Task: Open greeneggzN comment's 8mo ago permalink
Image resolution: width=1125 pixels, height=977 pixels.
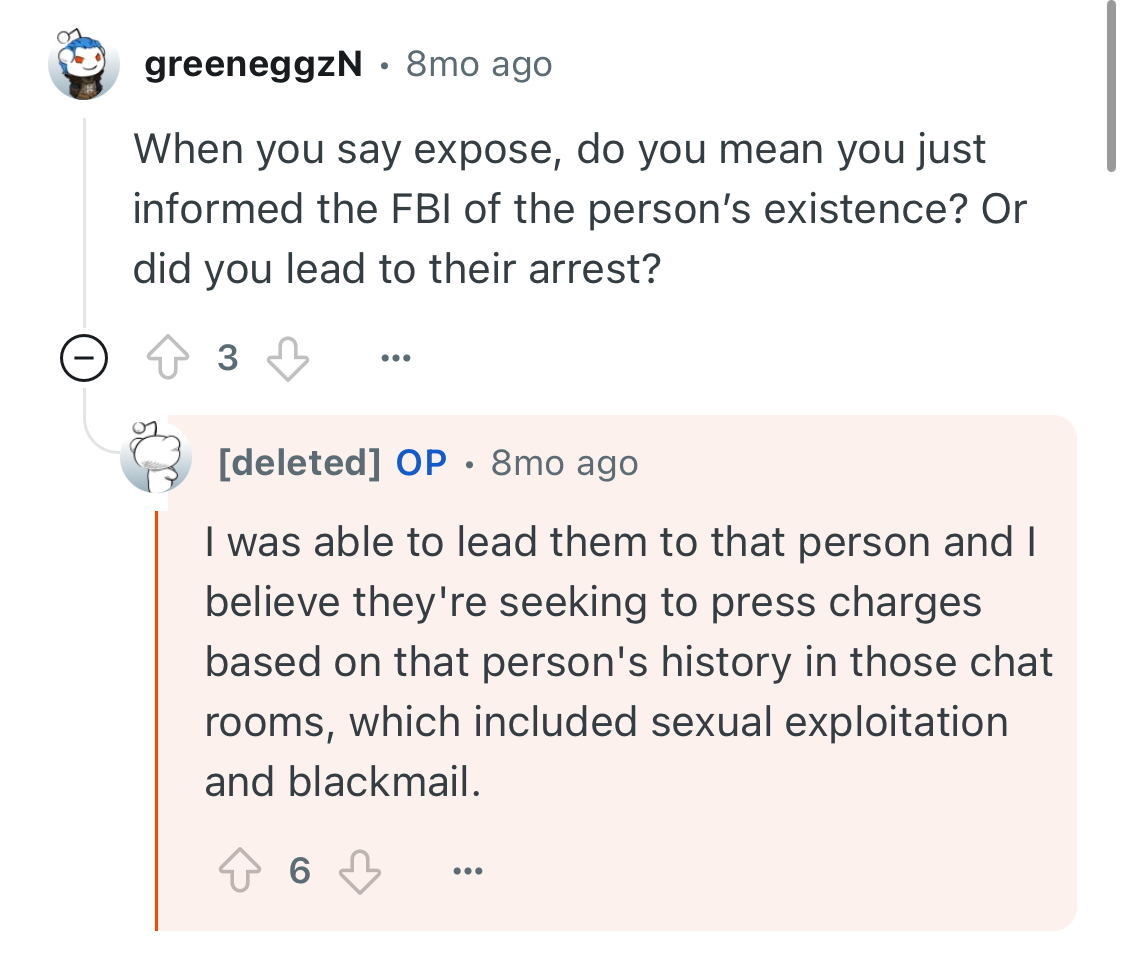Action: point(479,64)
